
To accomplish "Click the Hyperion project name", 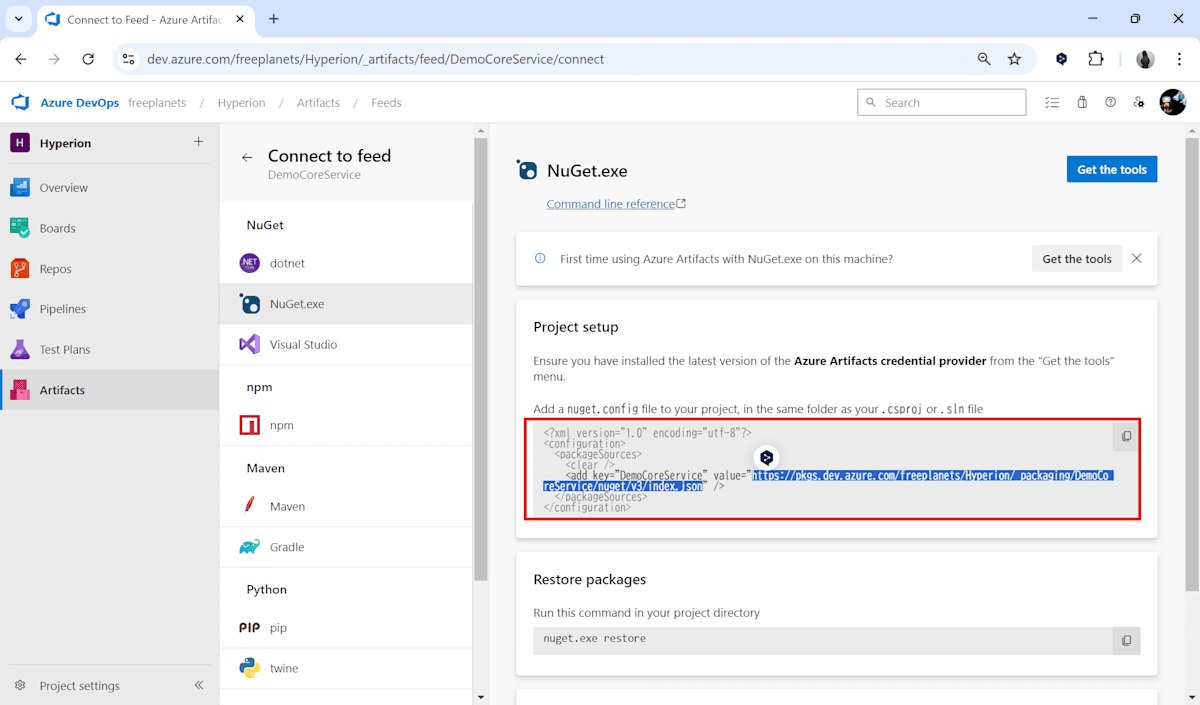I will click(x=65, y=143).
